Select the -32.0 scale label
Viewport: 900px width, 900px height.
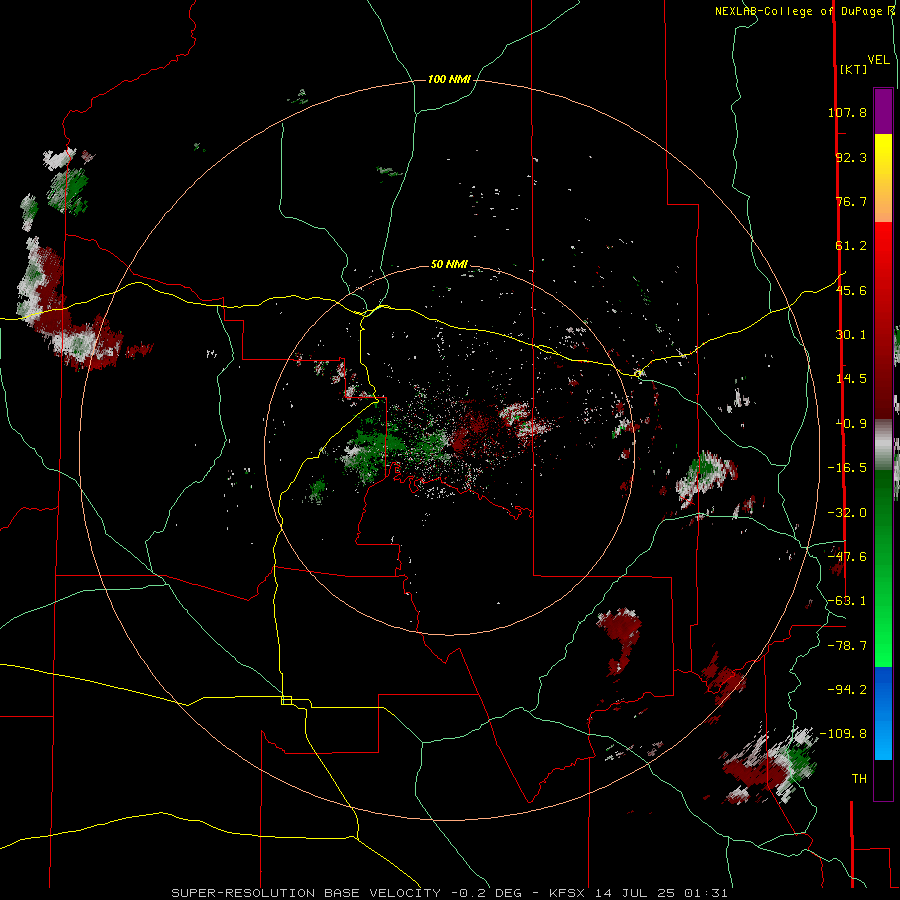coord(847,513)
